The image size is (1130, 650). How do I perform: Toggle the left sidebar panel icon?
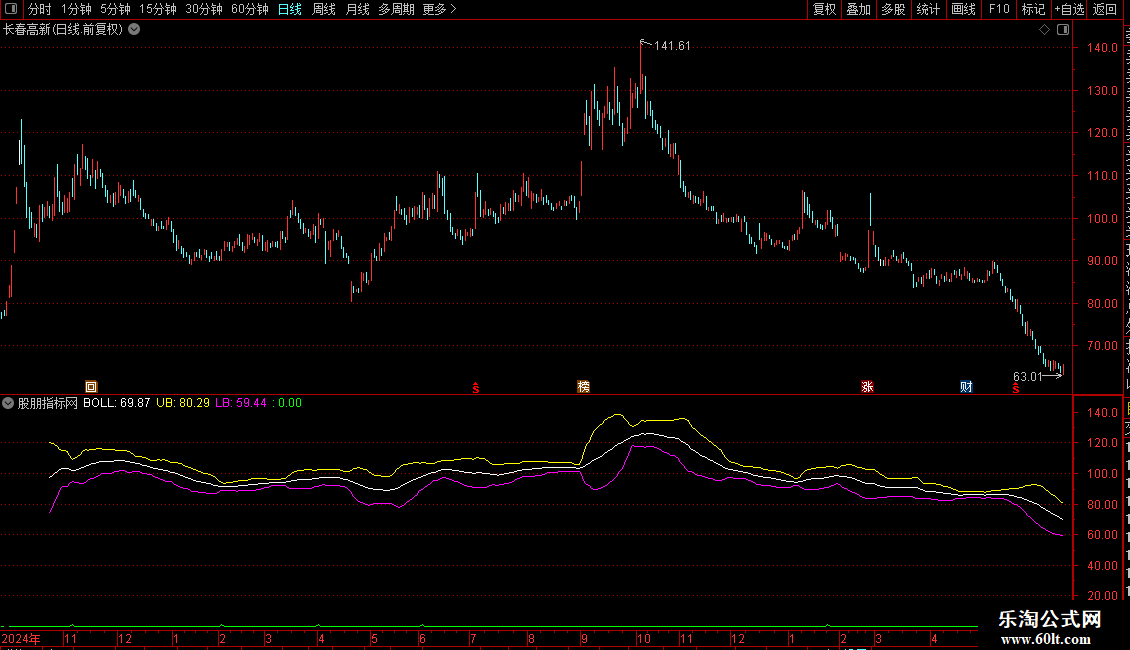pos(11,9)
